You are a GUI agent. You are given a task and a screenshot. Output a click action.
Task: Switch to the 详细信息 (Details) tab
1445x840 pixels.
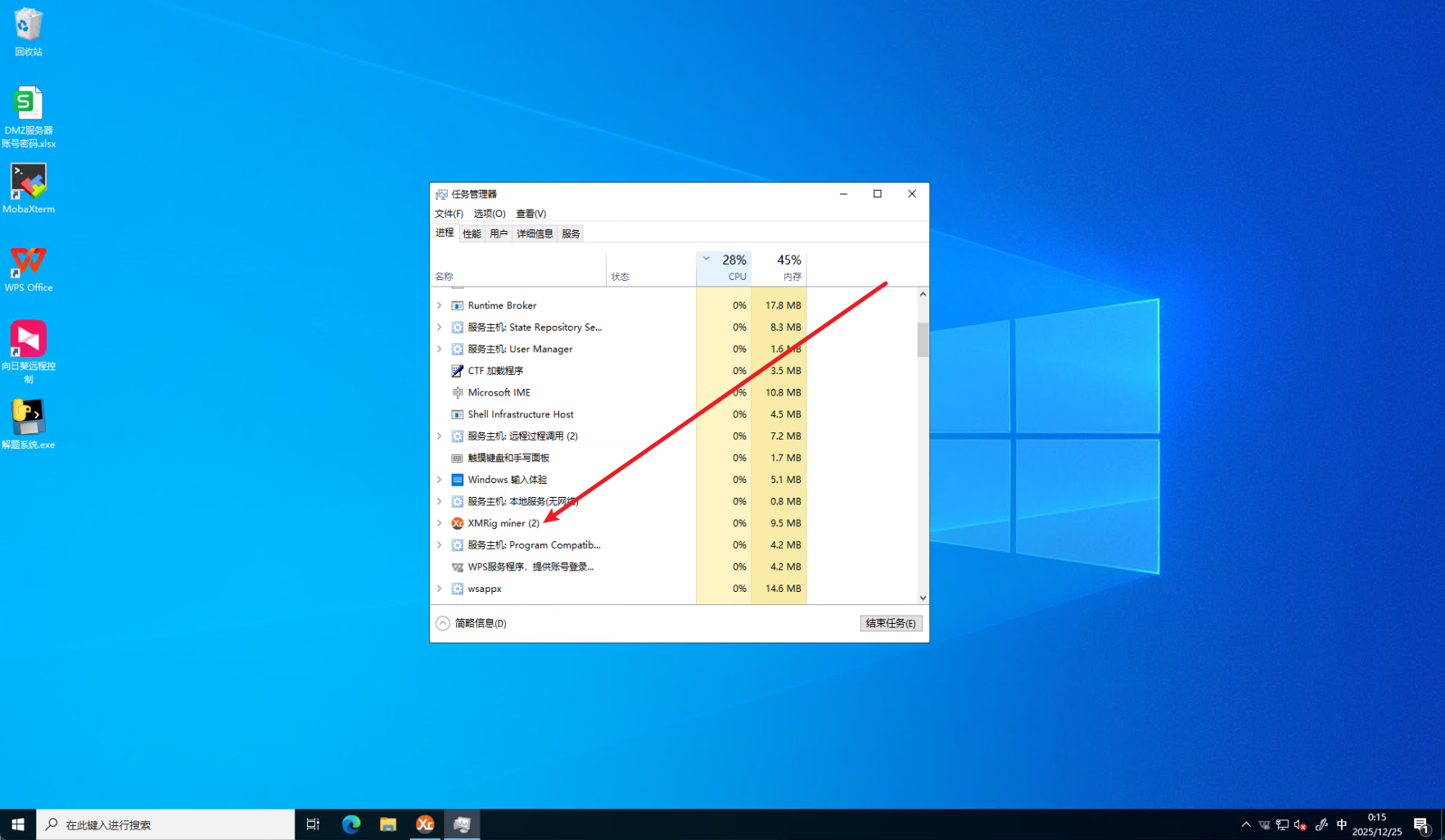click(535, 234)
